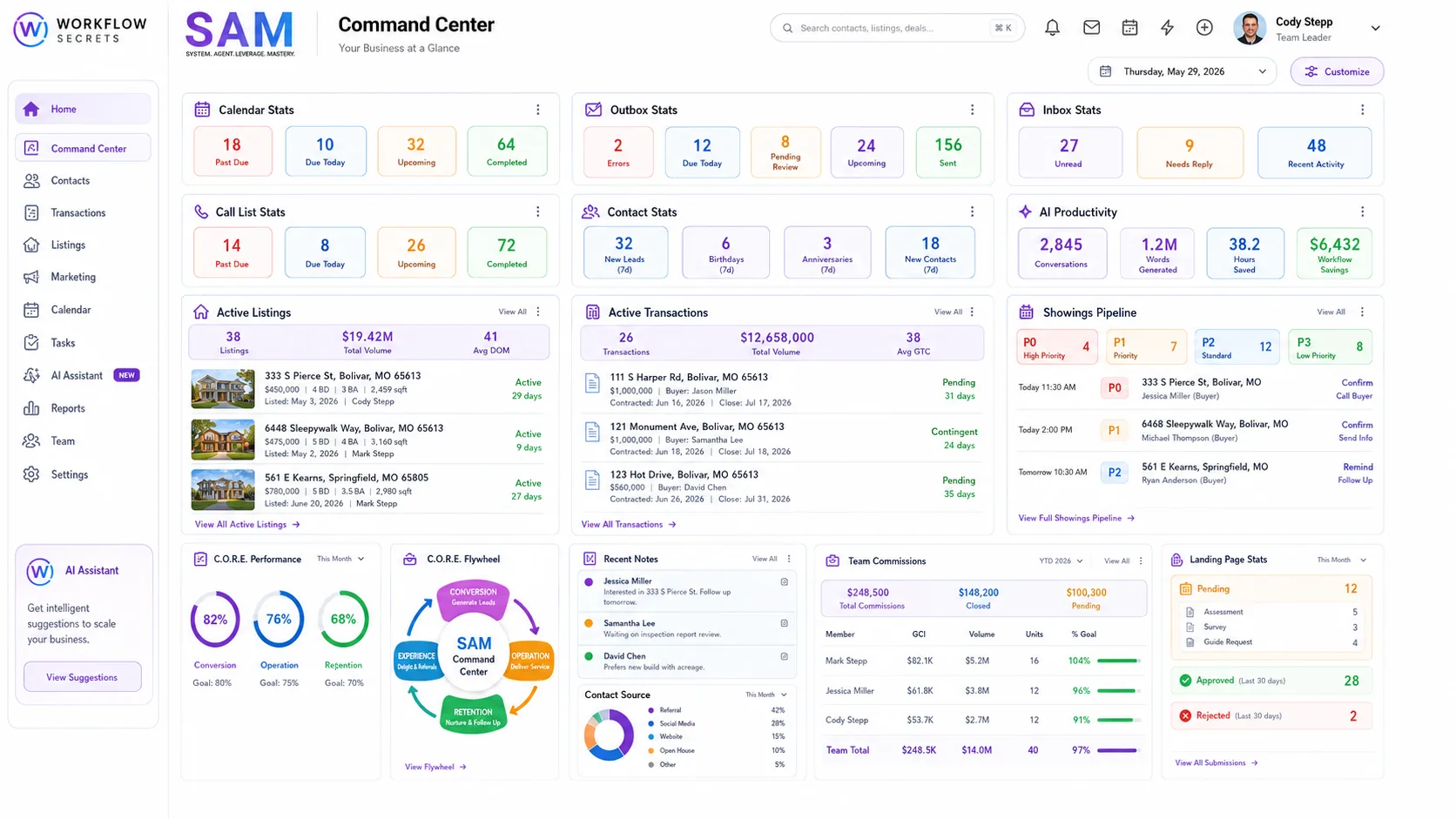The image size is (1456, 819).
Task: Click Send Info for 6468 Sleepywalk showing
Action: (1355, 438)
